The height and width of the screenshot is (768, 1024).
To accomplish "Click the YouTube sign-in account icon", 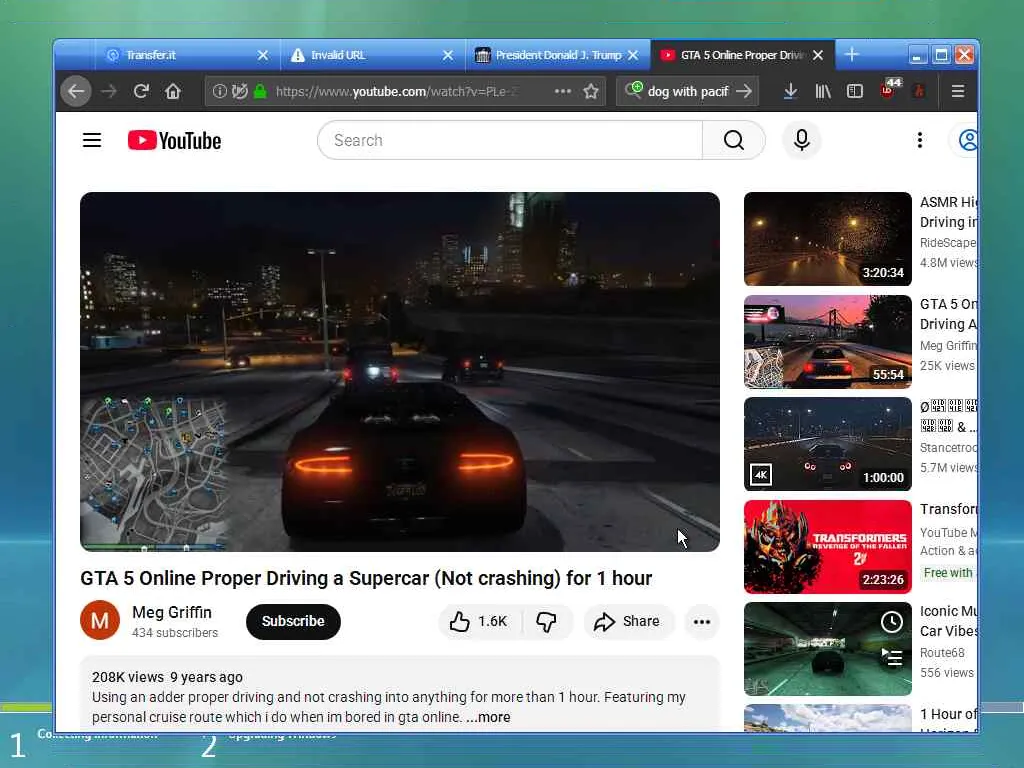I will (968, 140).
